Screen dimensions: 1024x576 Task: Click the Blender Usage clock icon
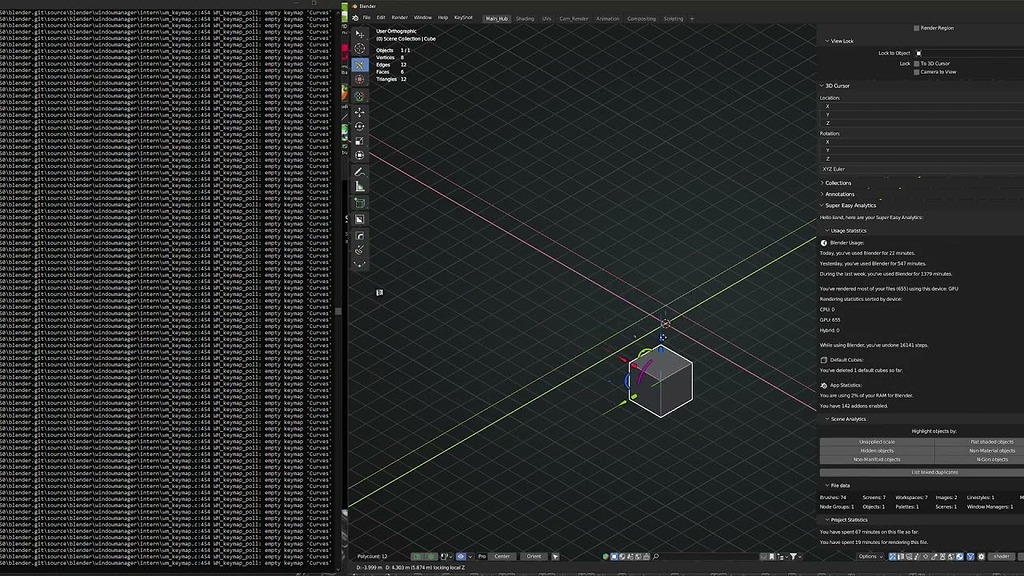tap(824, 243)
